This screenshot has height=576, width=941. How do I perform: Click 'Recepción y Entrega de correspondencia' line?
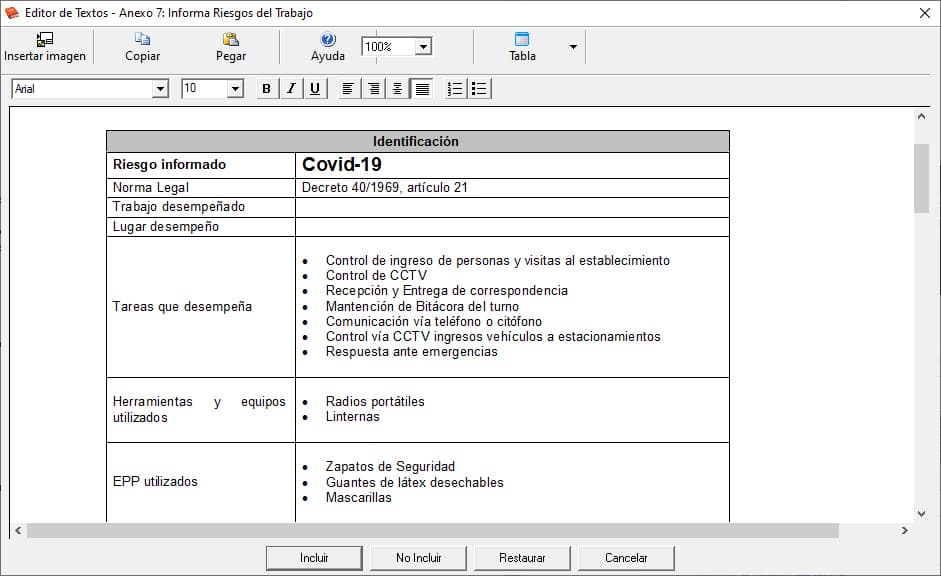point(446,290)
